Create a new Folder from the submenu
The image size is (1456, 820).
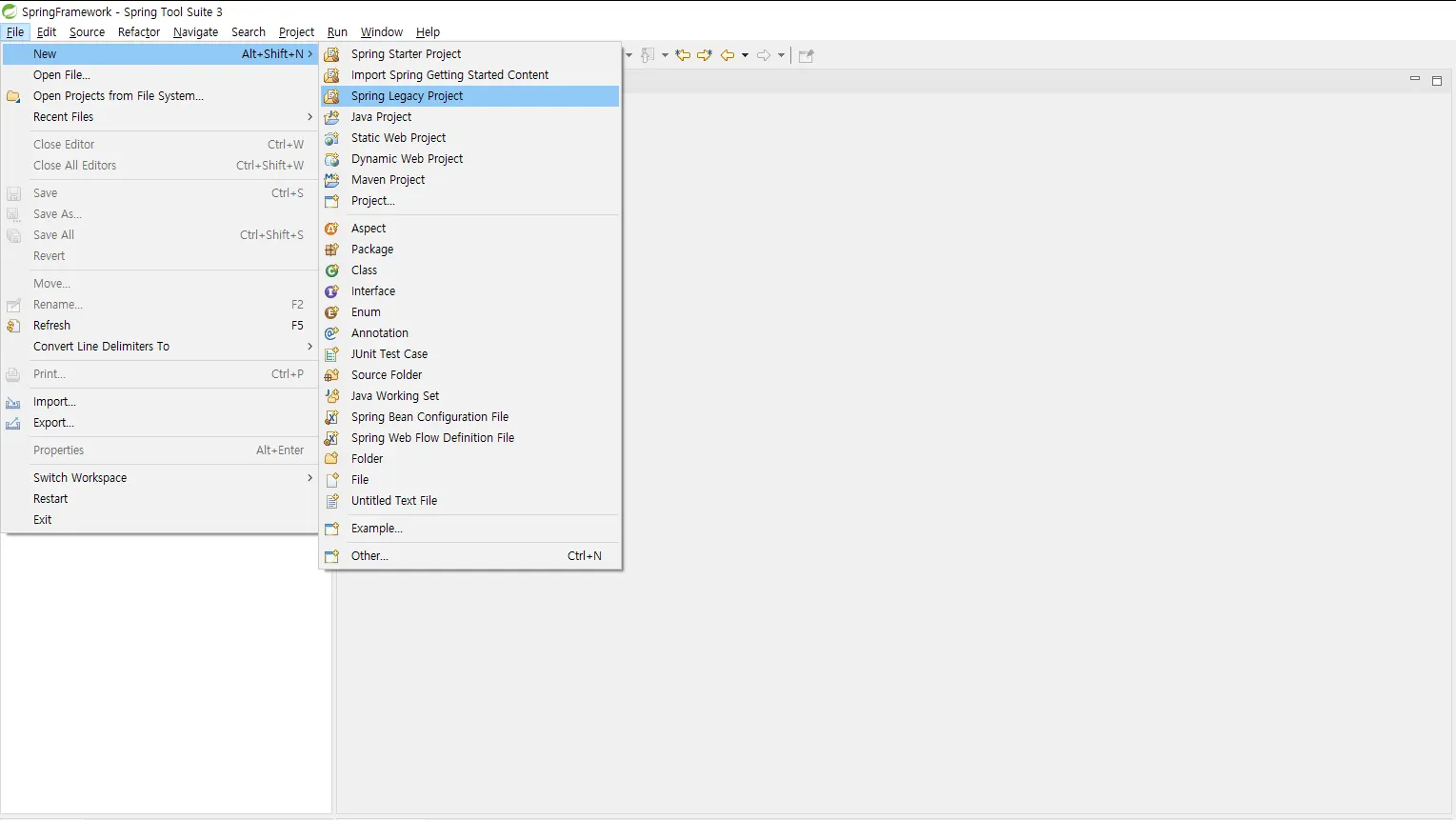click(x=470, y=459)
